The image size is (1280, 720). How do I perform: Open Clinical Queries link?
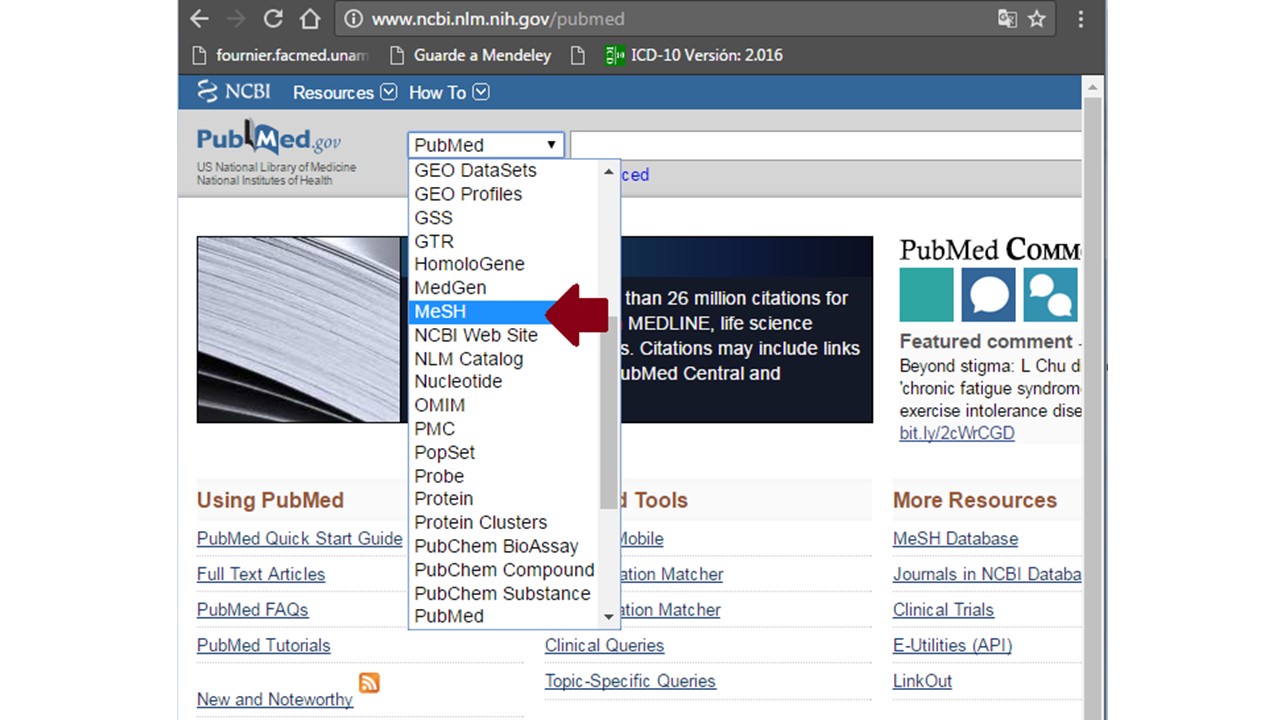(605, 646)
